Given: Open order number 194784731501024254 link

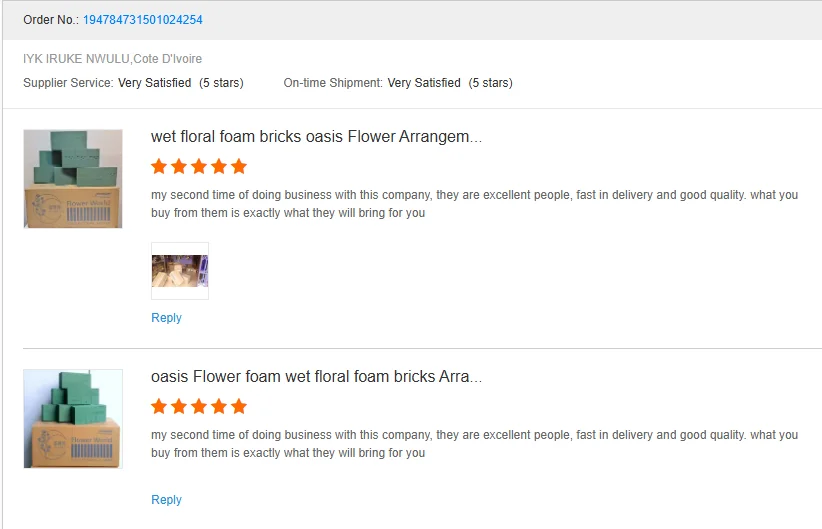Looking at the screenshot, I should click(x=145, y=20).
